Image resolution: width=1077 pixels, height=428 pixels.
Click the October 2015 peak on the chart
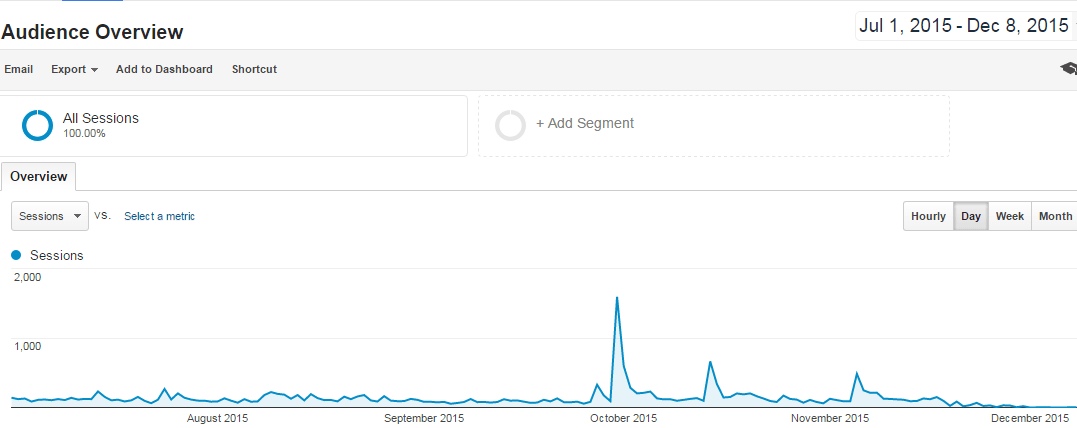[617, 297]
